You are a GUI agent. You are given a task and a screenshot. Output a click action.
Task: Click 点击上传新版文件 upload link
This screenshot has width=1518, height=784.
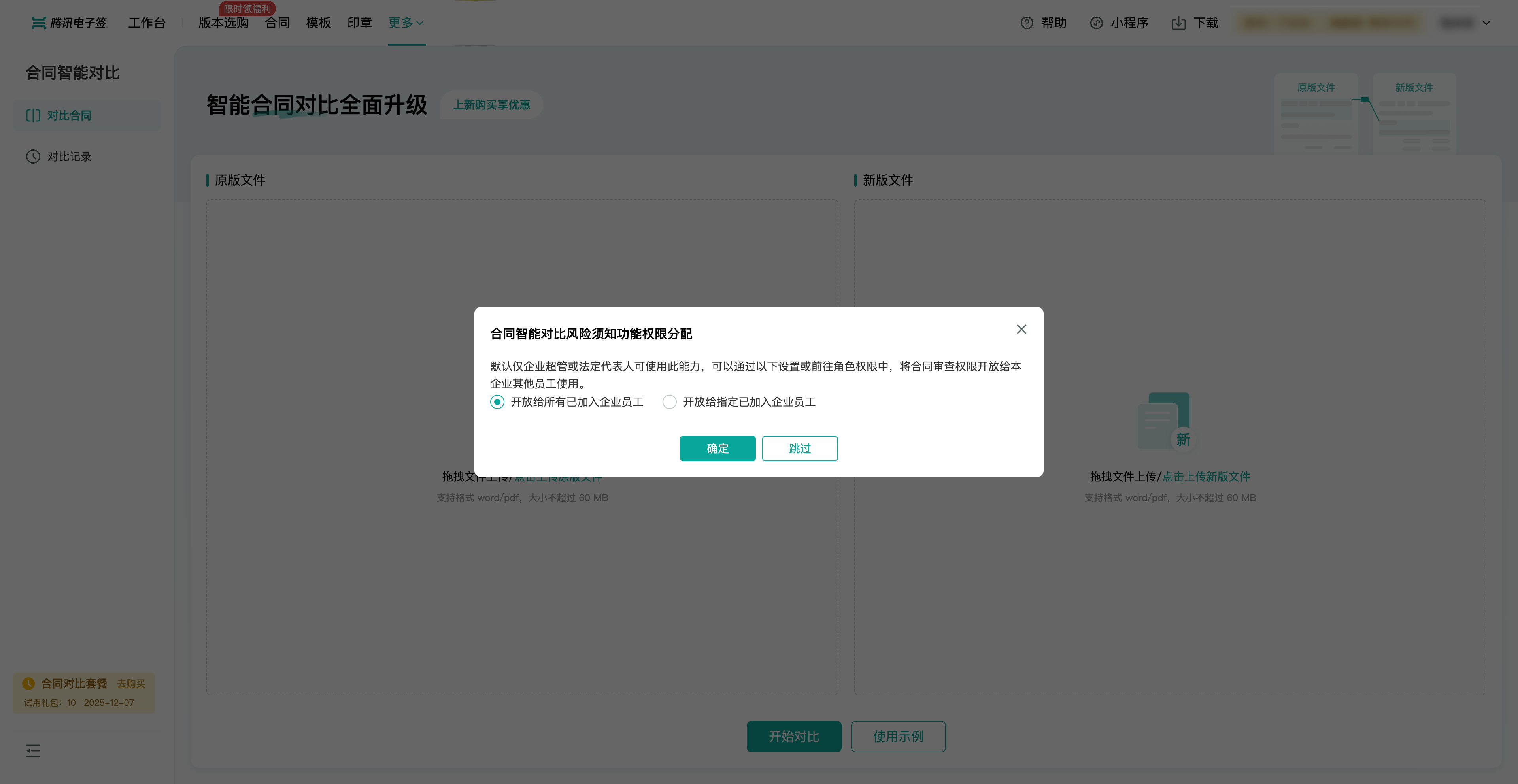(x=1206, y=477)
